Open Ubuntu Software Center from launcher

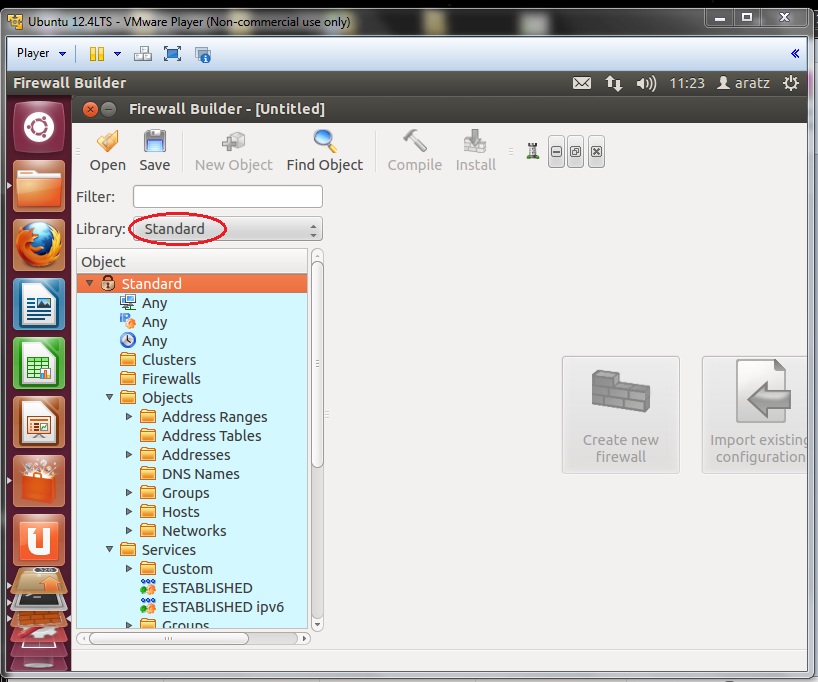click(39, 481)
